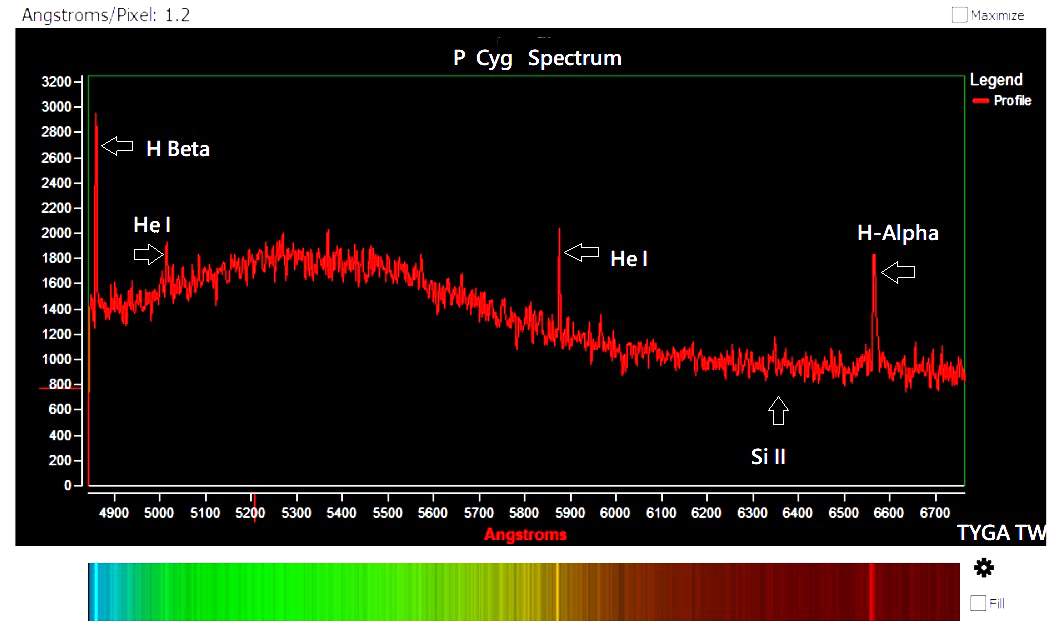This screenshot has height=636, width=1056.
Task: Click the arrow beside the 5876 He I peak
Action: 580,253
